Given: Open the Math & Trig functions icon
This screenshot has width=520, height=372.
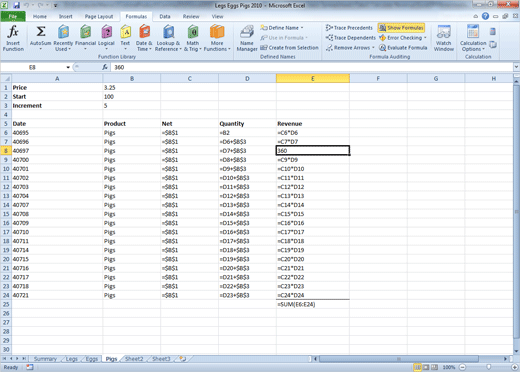Looking at the screenshot, I should [193, 32].
